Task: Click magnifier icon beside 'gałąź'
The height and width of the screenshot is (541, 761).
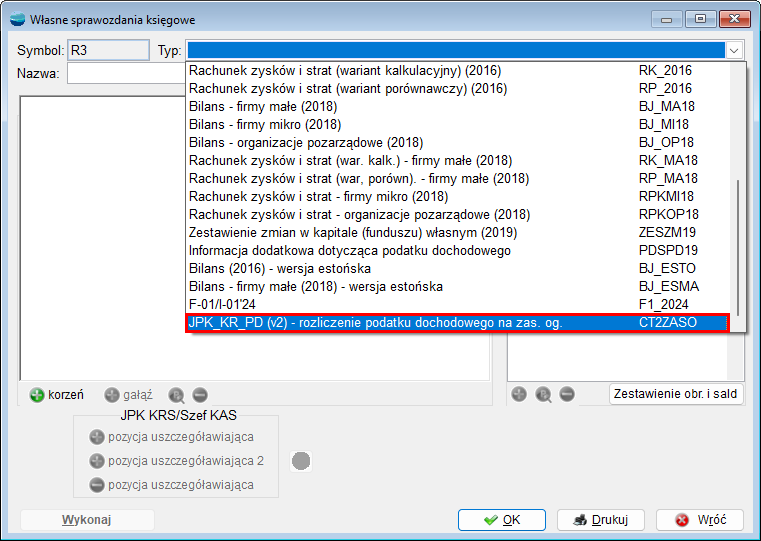Action: [x=177, y=395]
